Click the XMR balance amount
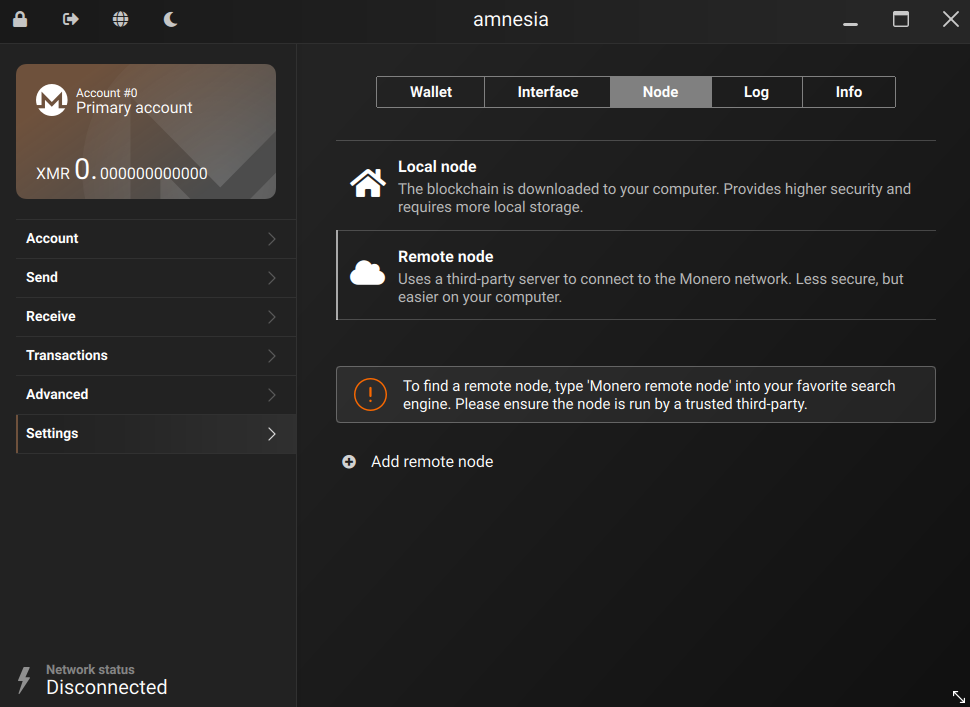Image resolution: width=970 pixels, height=707 pixels. click(122, 169)
